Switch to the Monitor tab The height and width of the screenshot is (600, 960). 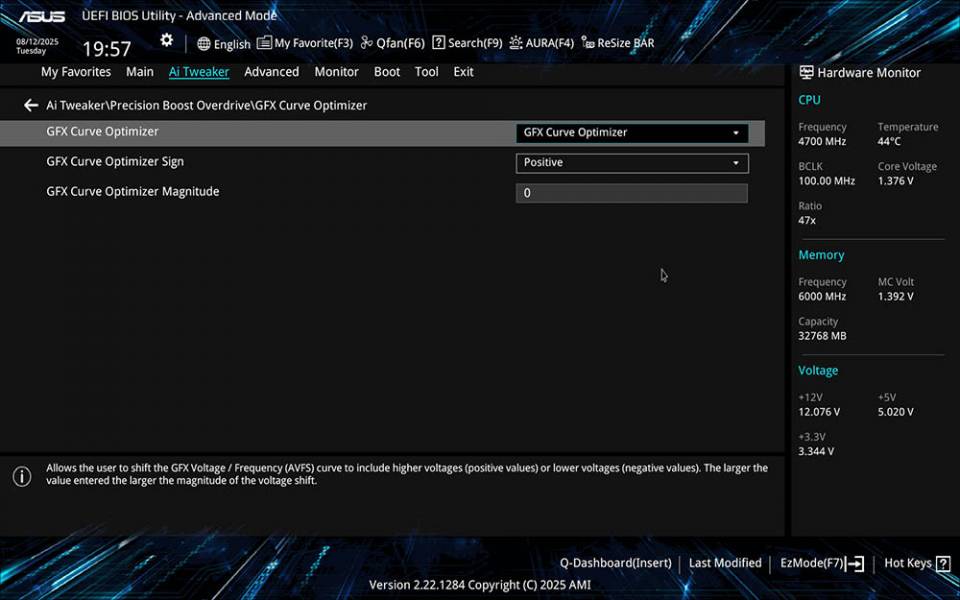click(336, 71)
